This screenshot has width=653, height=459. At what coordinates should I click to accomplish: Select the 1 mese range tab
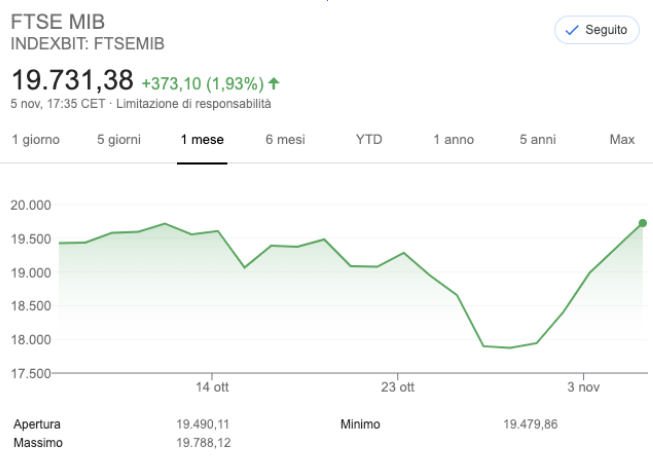(x=202, y=140)
